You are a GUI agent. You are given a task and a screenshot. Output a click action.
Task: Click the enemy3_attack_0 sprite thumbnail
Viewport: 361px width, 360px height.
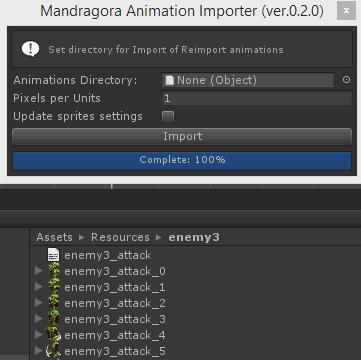click(53, 271)
